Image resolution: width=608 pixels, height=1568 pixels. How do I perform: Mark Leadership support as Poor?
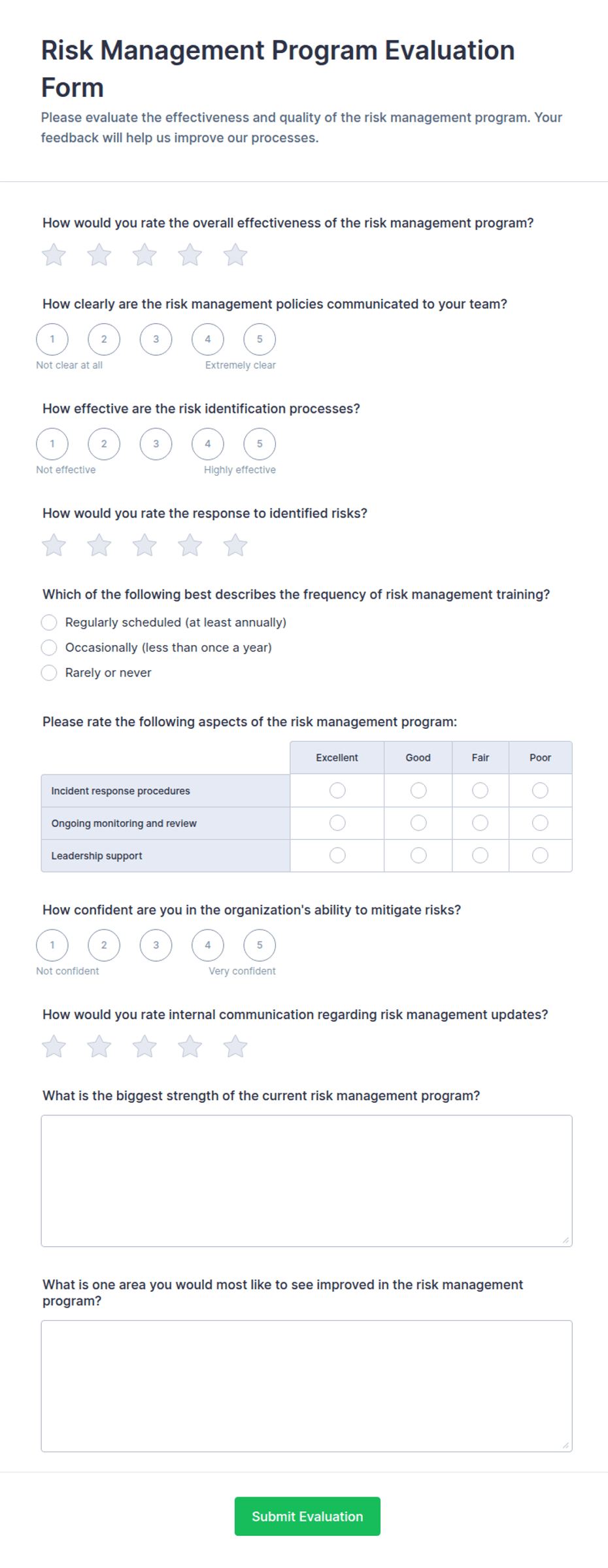540,855
